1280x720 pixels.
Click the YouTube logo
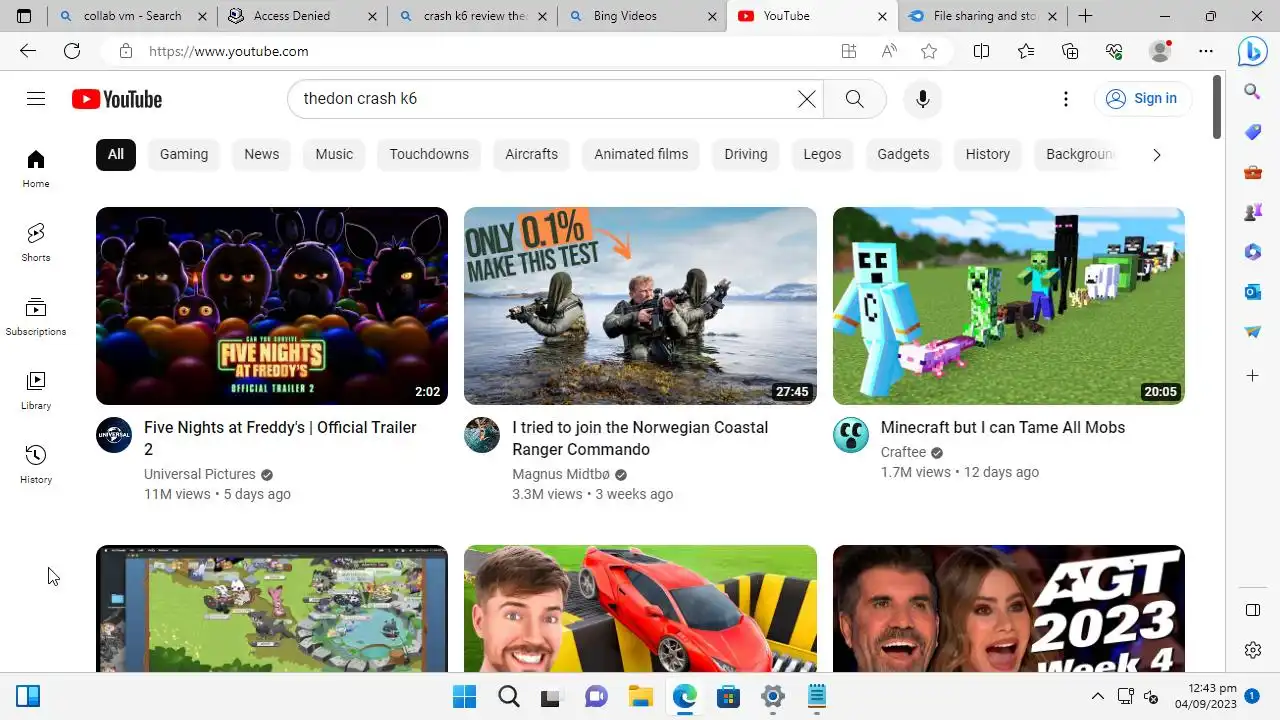(117, 99)
